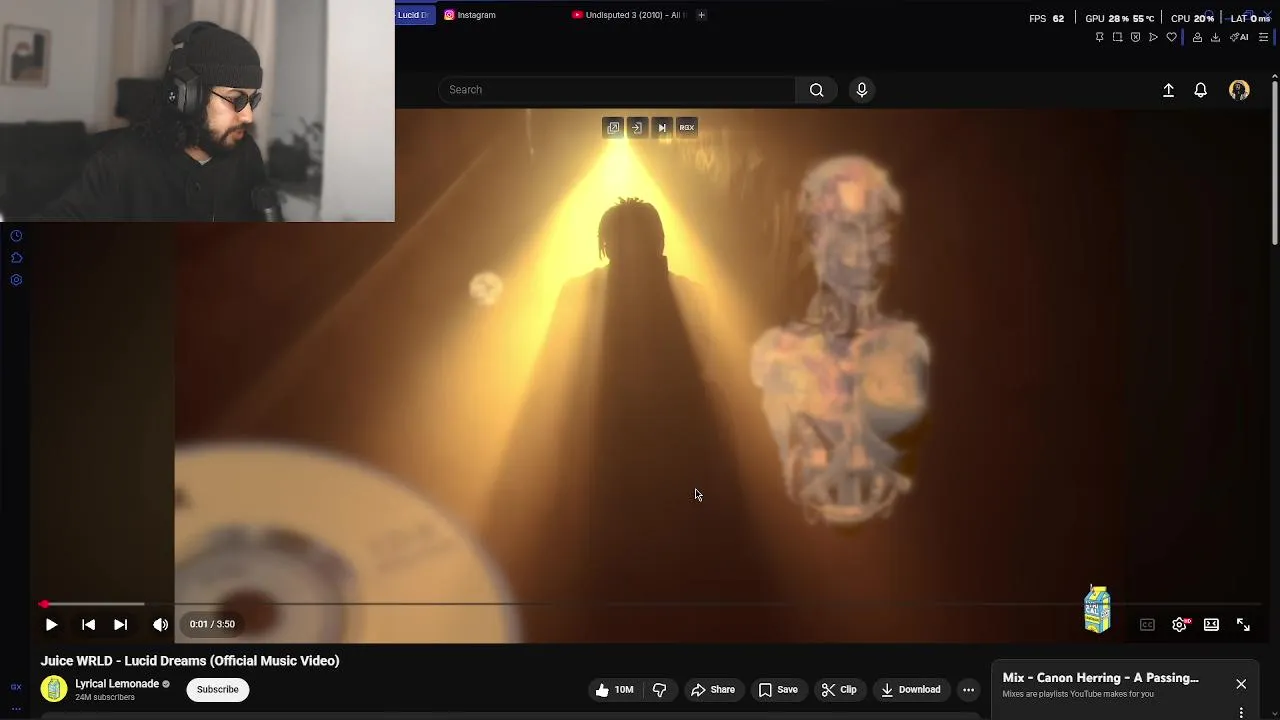Open GX Control in sidebar
The height and width of the screenshot is (720, 1280).
click(x=16, y=687)
